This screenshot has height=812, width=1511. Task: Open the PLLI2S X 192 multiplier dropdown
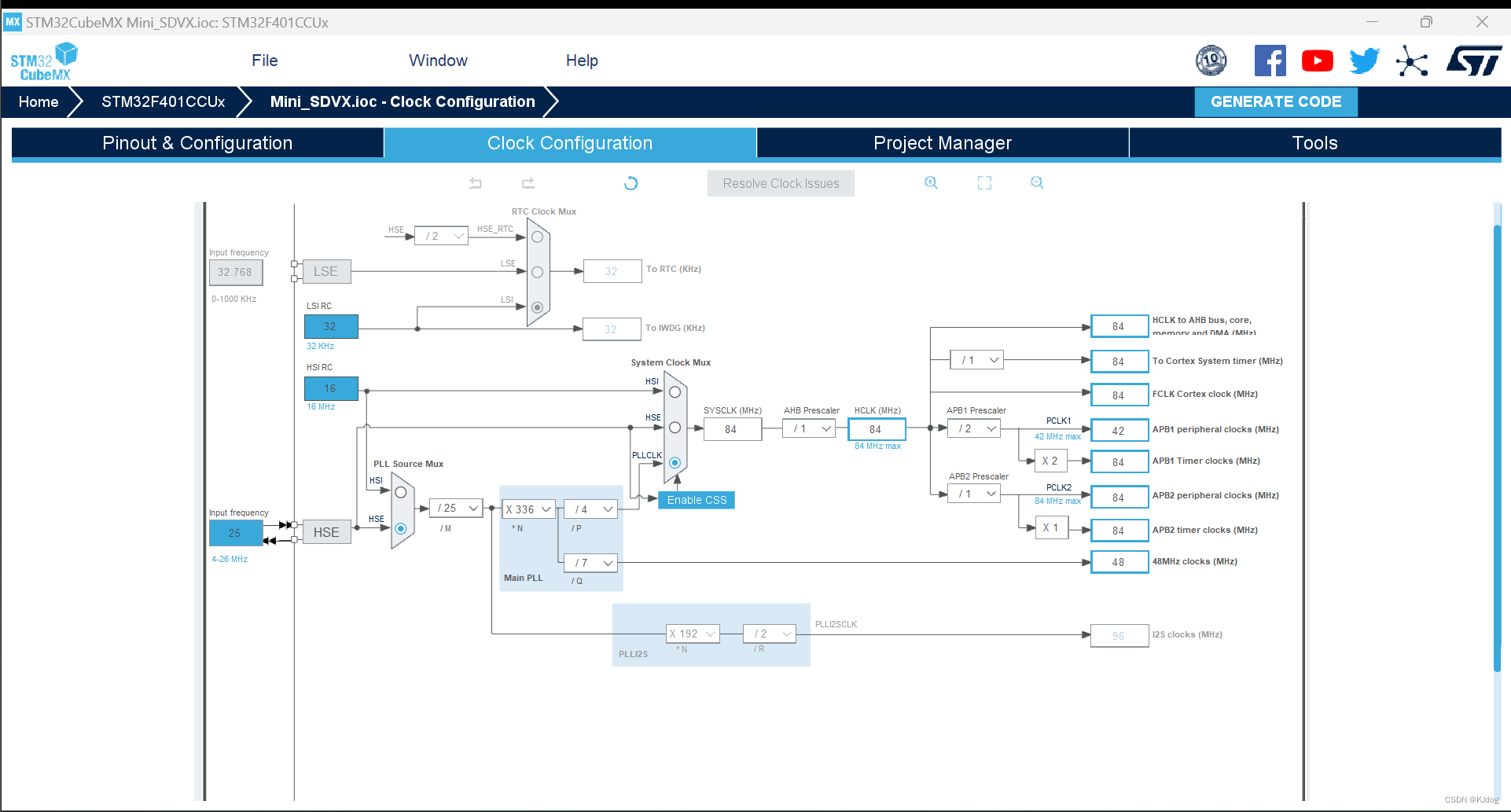coord(693,634)
